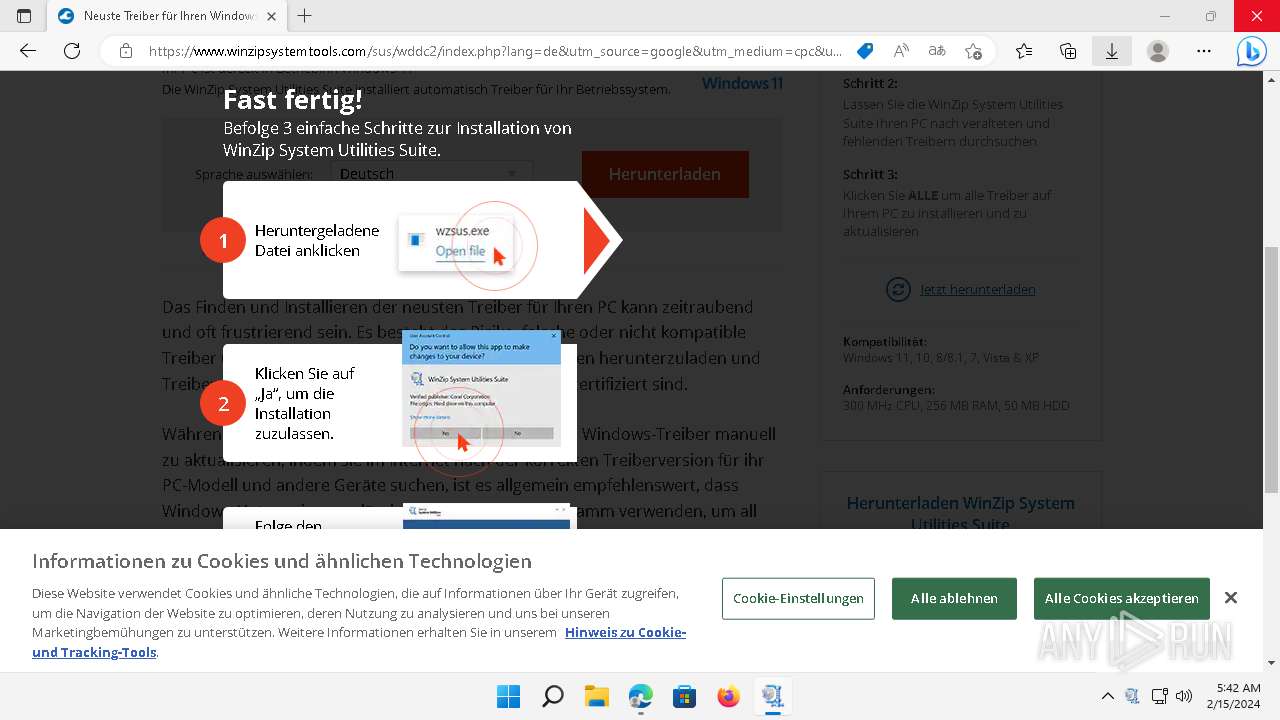Click the refresh icon beside Jetzt herunterladen

(x=898, y=289)
